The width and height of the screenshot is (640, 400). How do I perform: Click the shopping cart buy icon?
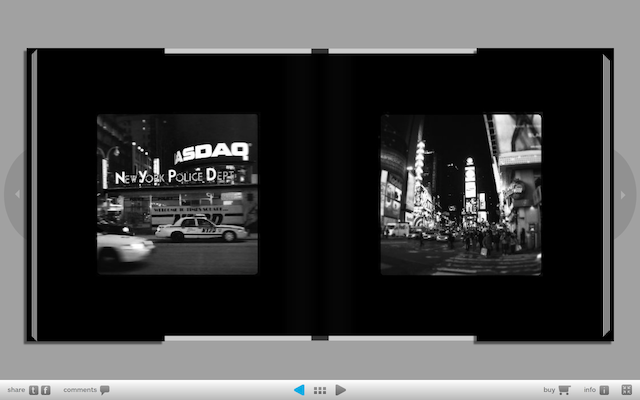coord(564,390)
